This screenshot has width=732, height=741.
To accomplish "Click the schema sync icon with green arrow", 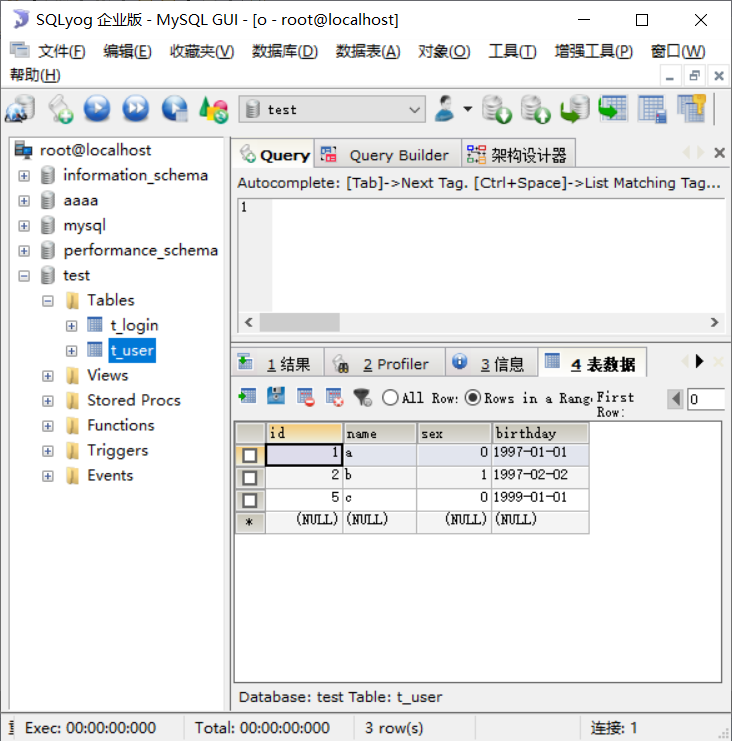I will tap(613, 109).
